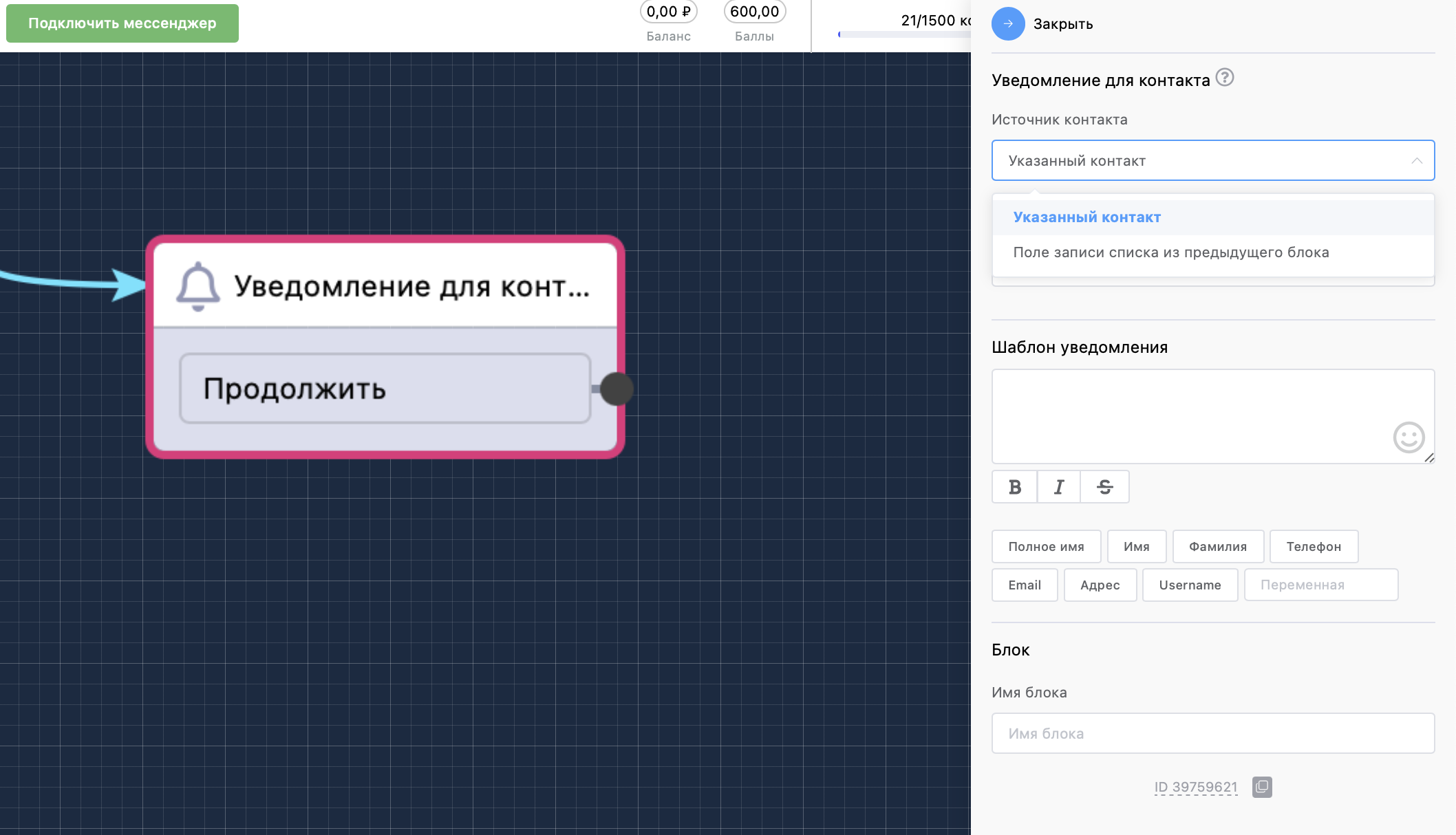Viewport: 1456px width, 835px height.
Task: Click the Подключить мессенджер button
Action: click(x=122, y=23)
